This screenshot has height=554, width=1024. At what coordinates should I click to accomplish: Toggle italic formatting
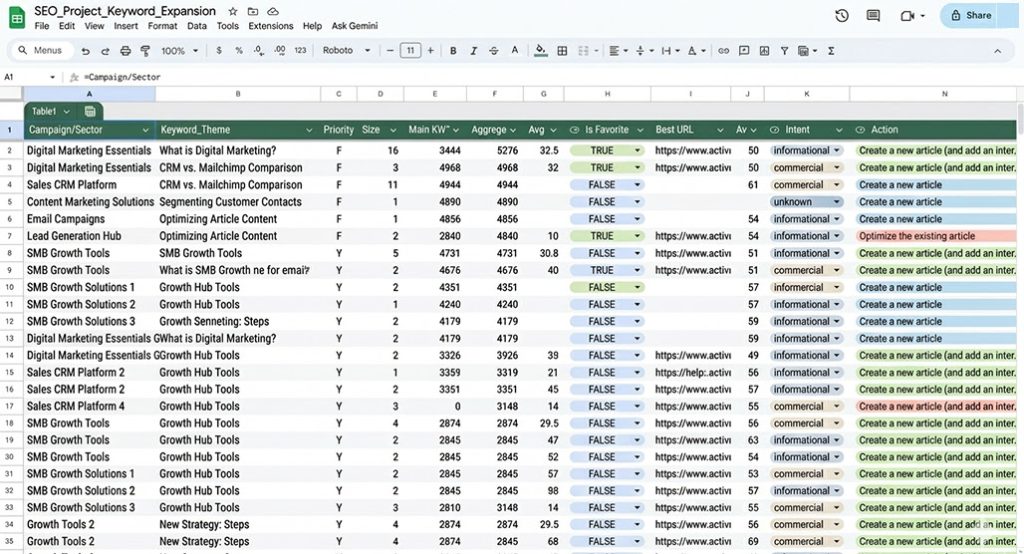(x=473, y=50)
